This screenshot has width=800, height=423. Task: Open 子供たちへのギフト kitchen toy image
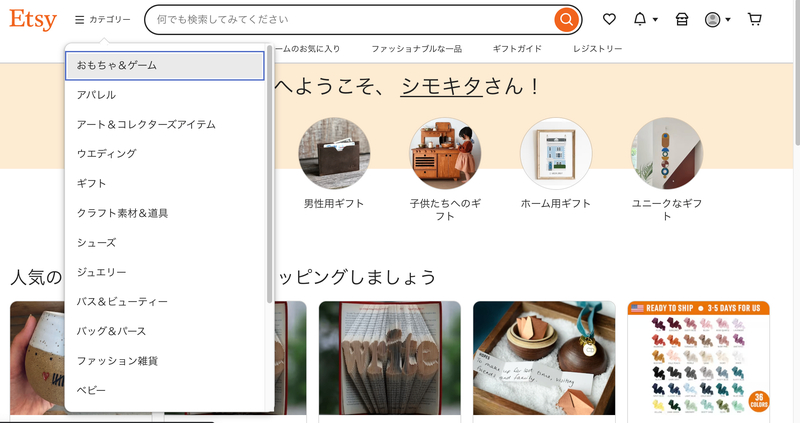point(445,154)
